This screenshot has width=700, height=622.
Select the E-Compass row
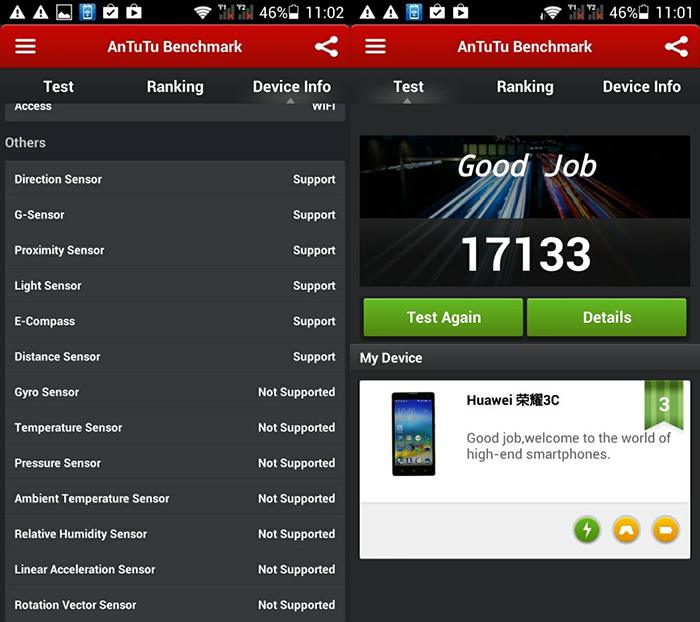175,321
